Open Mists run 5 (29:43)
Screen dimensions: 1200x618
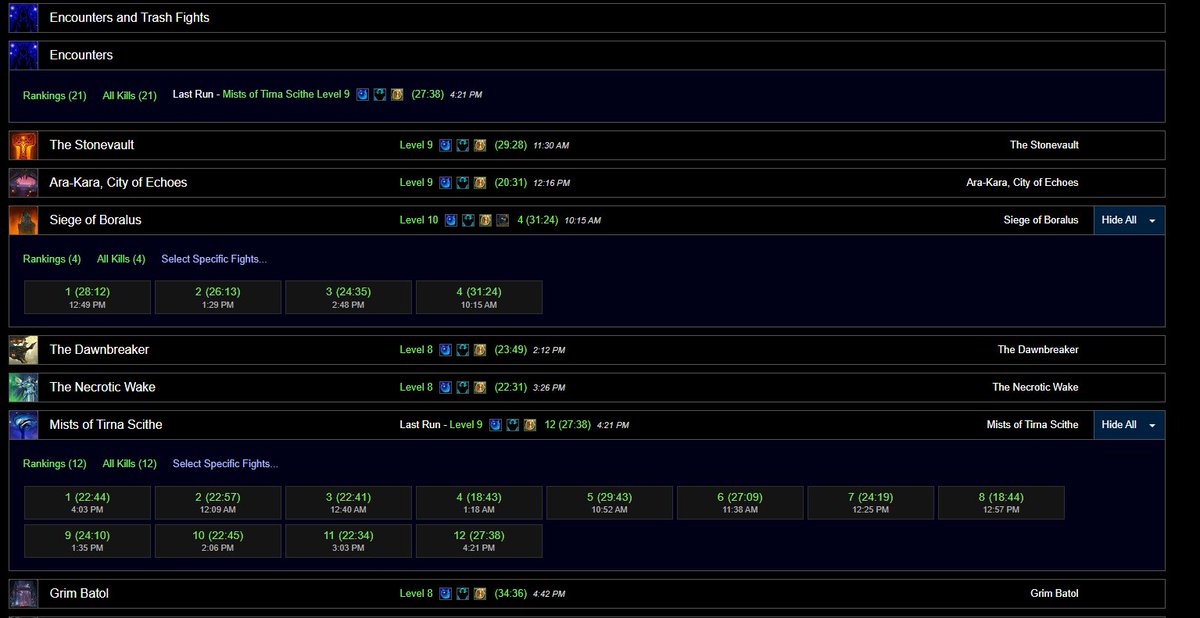pyautogui.click(x=610, y=503)
